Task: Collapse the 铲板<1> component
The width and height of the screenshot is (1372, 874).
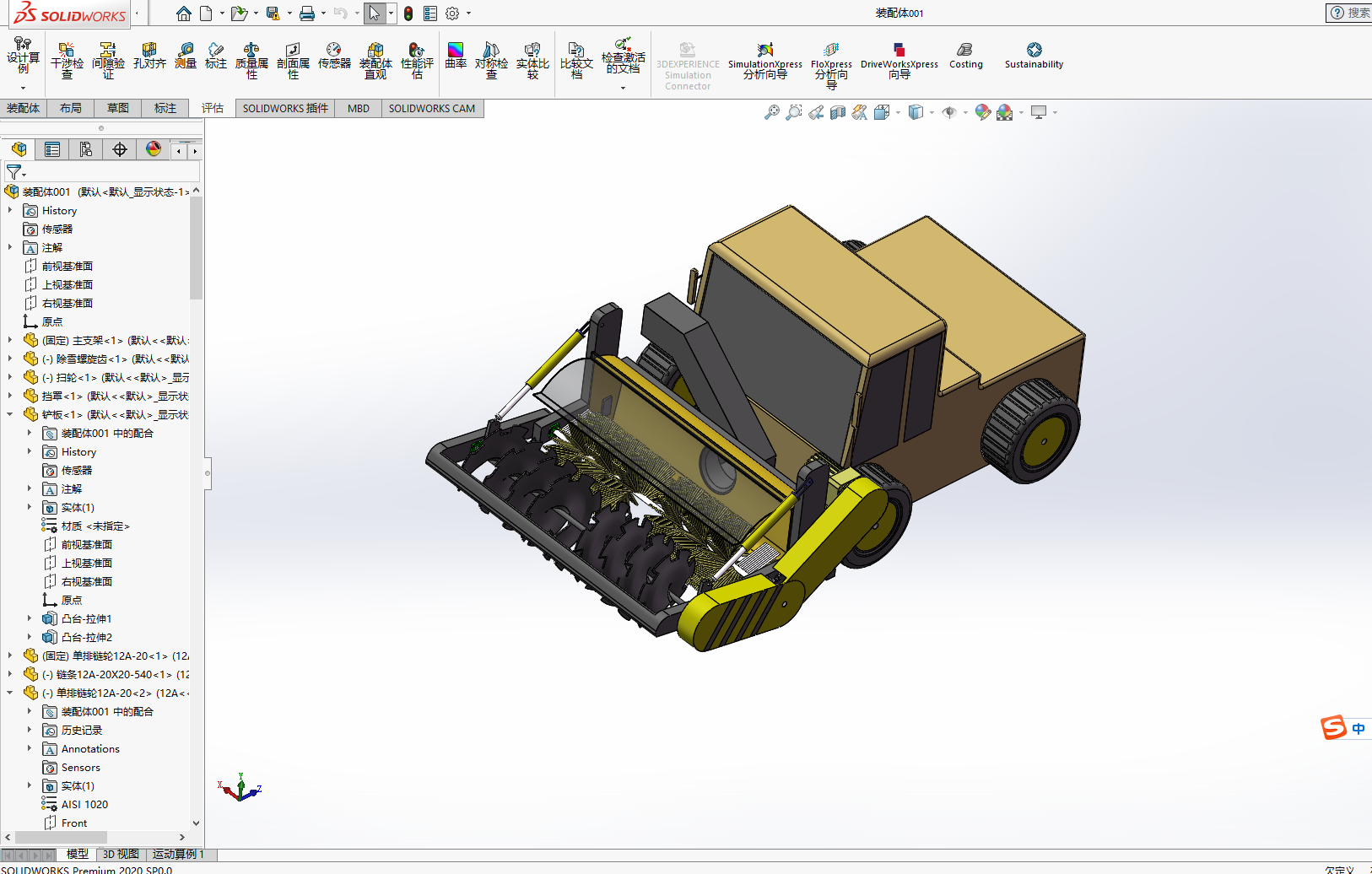Action: [10, 415]
